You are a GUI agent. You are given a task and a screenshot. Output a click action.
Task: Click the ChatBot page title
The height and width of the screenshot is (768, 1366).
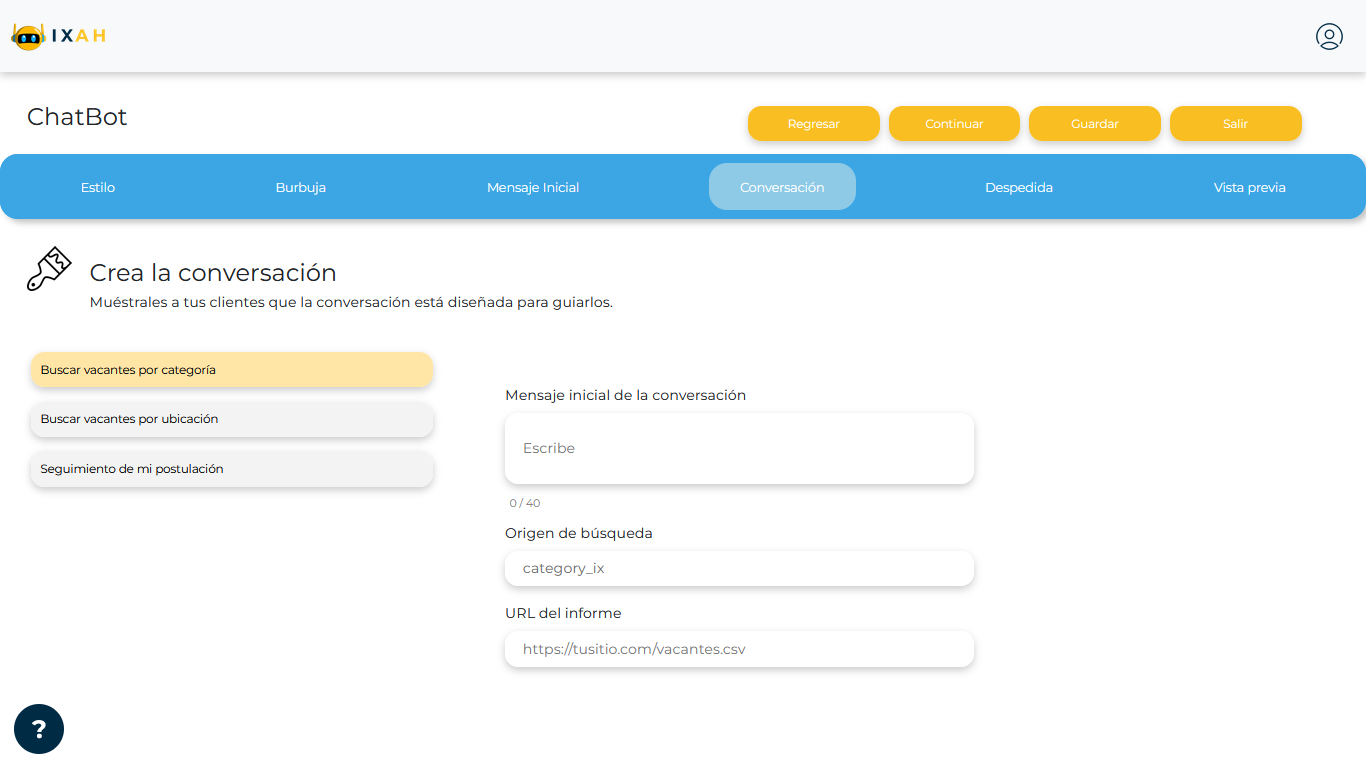(77, 117)
